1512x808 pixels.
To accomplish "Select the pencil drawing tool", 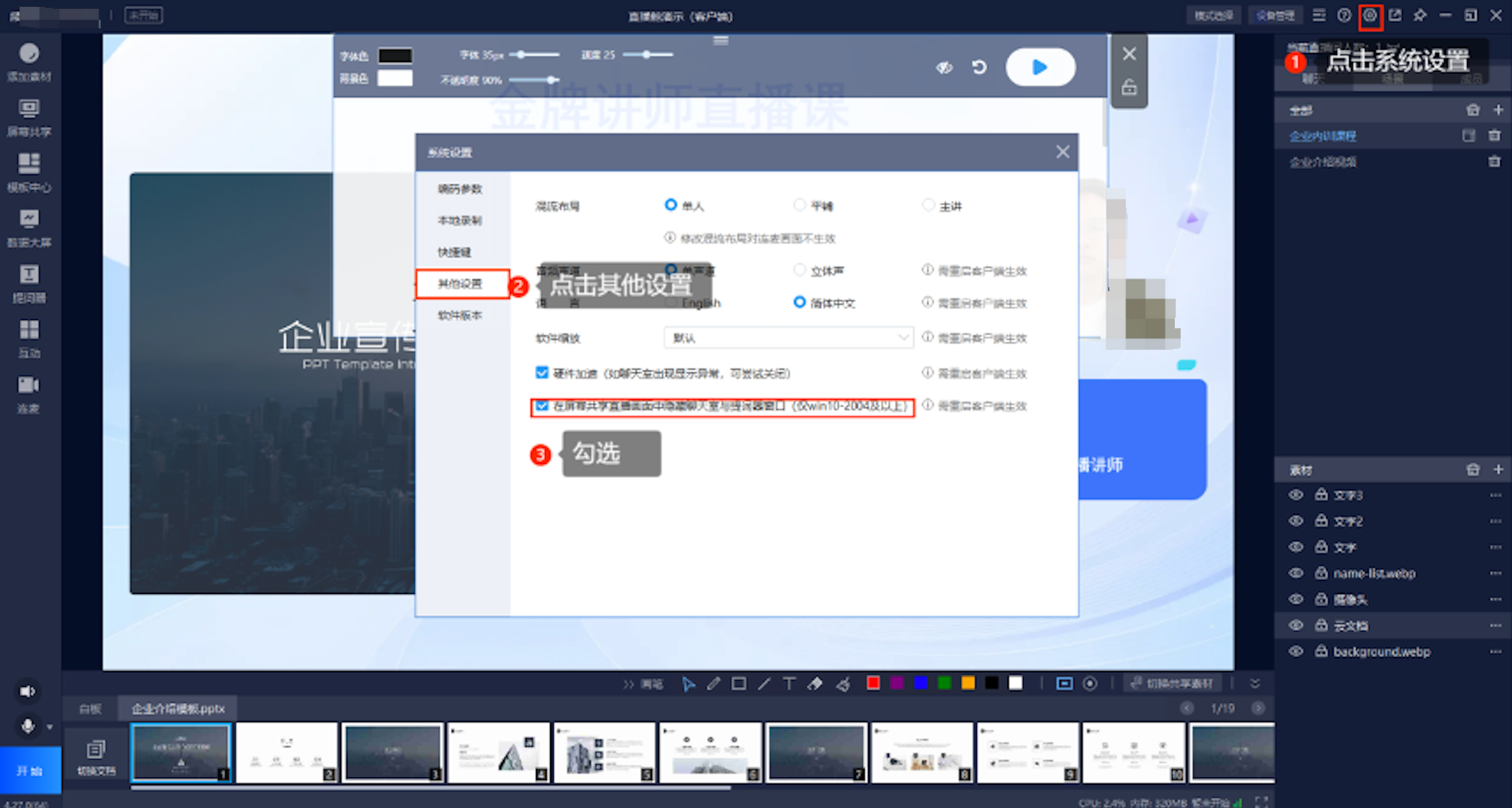I will tap(714, 683).
